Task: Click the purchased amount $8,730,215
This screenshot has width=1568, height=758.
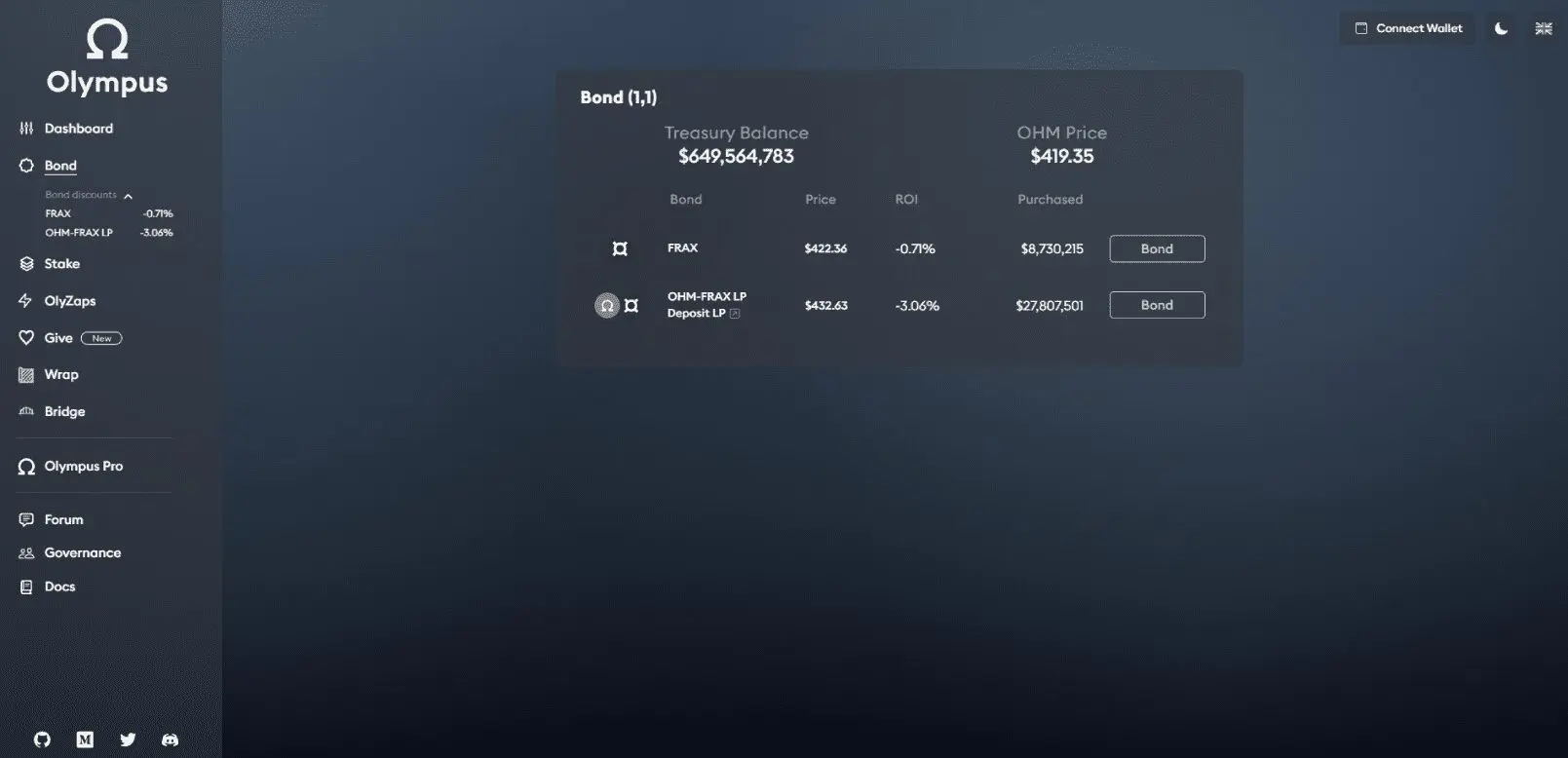Action: [x=1052, y=249]
